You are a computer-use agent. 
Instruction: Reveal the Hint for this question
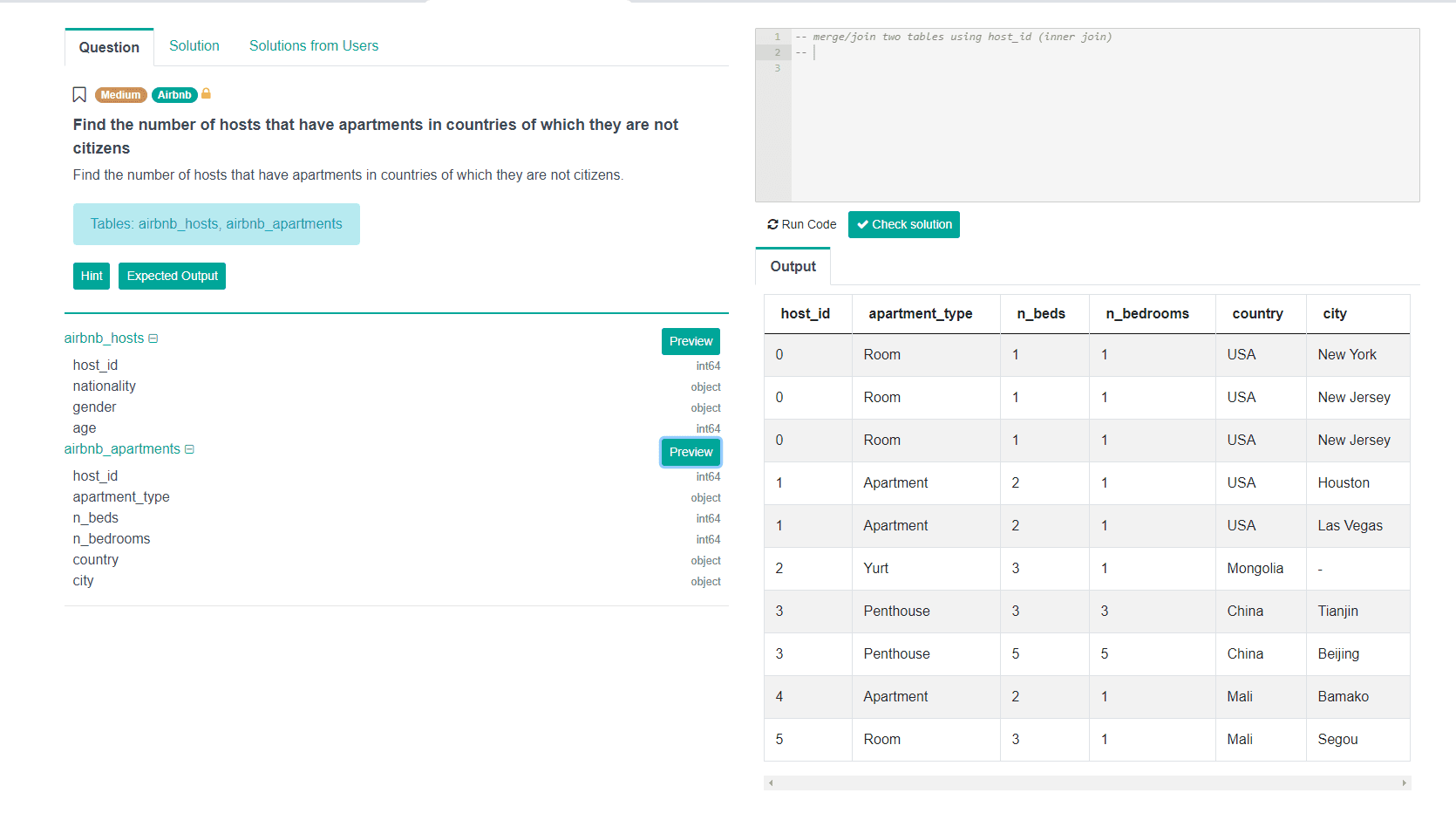pos(91,276)
